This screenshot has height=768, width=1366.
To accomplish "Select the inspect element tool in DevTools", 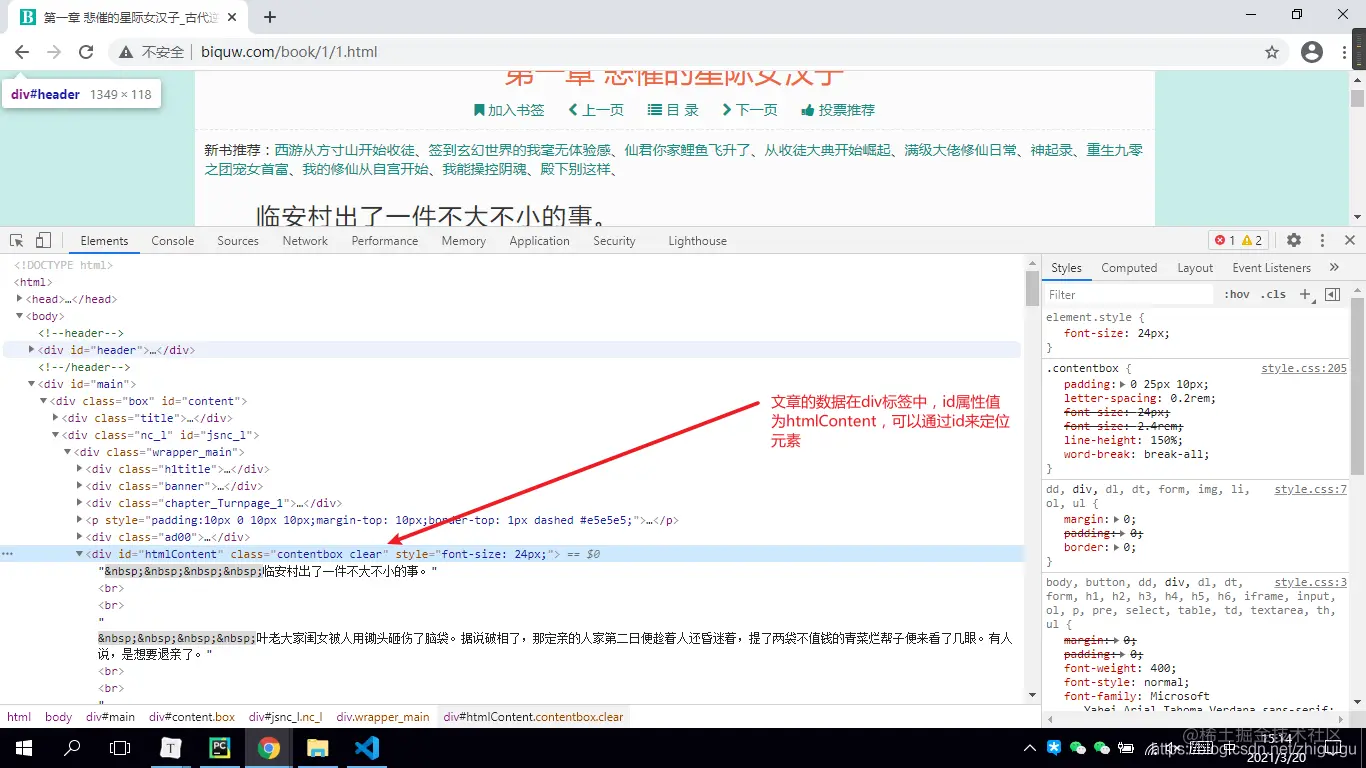I will [x=16, y=240].
